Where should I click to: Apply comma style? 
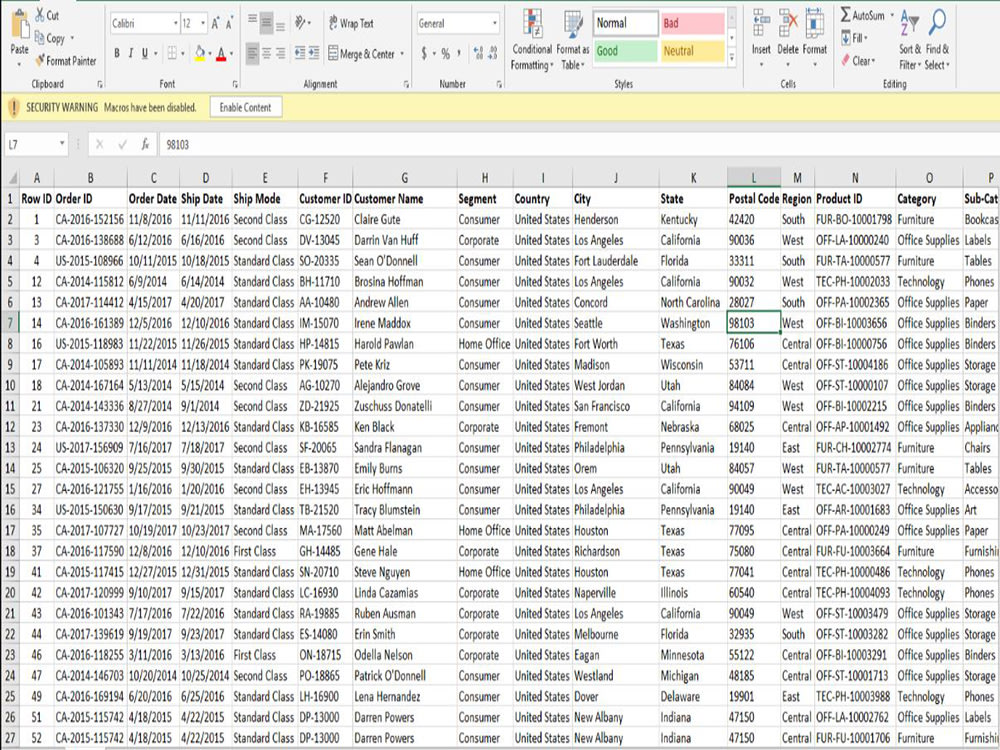[x=460, y=54]
